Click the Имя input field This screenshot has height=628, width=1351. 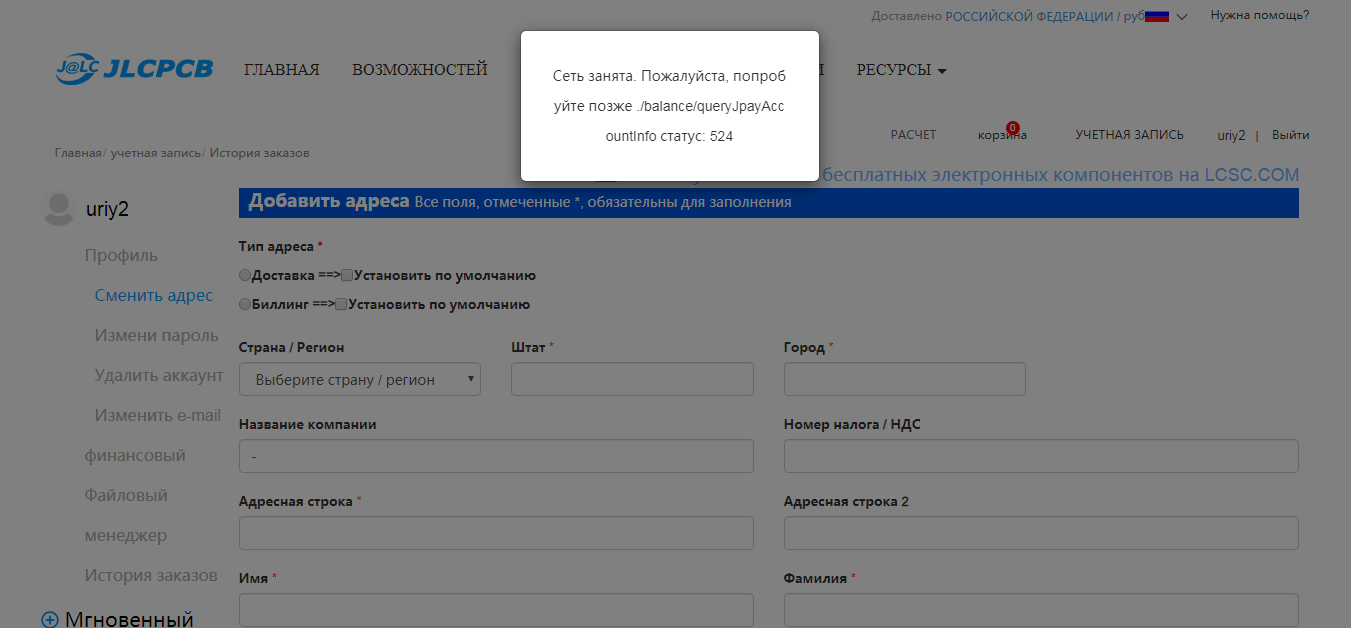click(496, 610)
